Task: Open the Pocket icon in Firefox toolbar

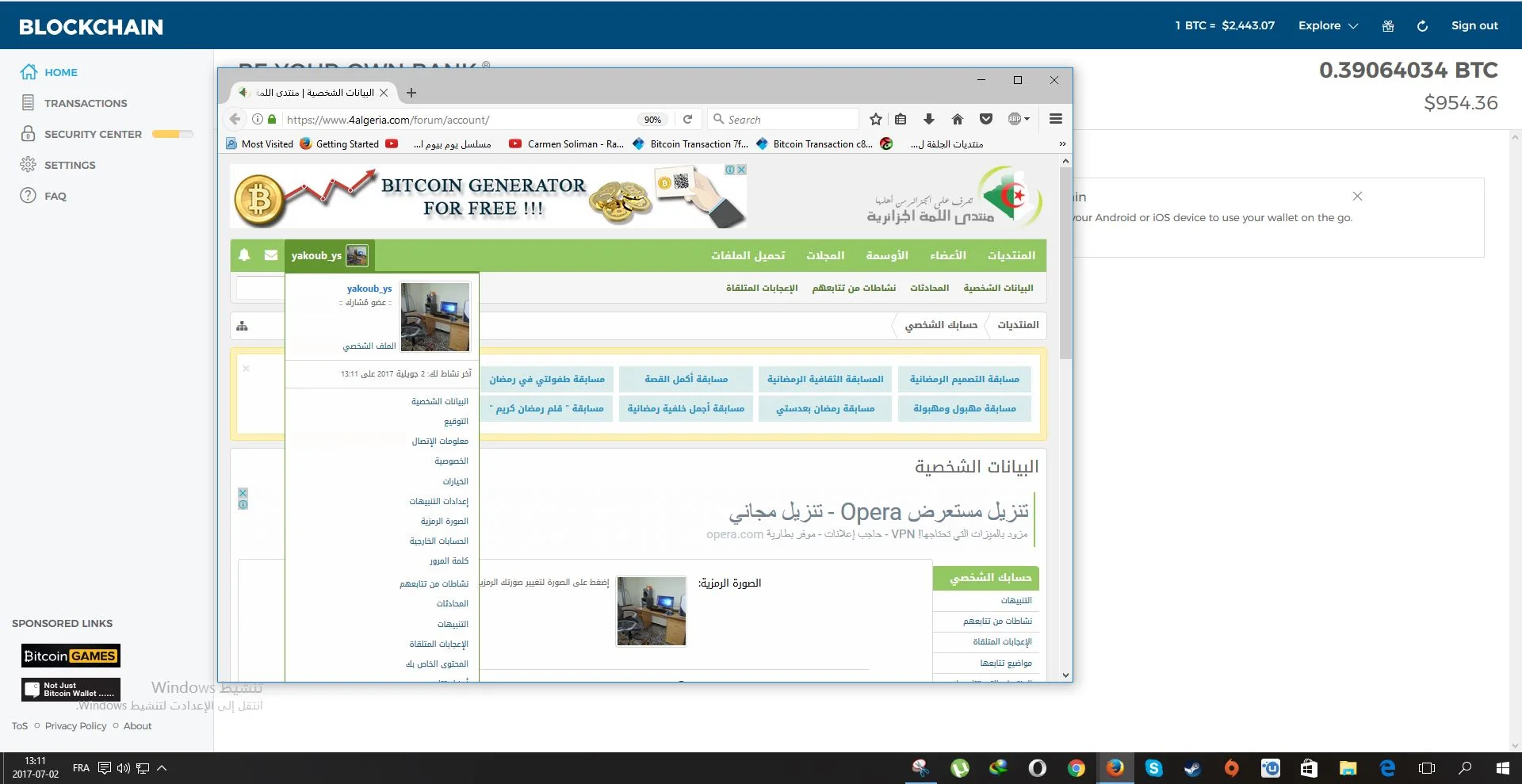Action: point(985,119)
